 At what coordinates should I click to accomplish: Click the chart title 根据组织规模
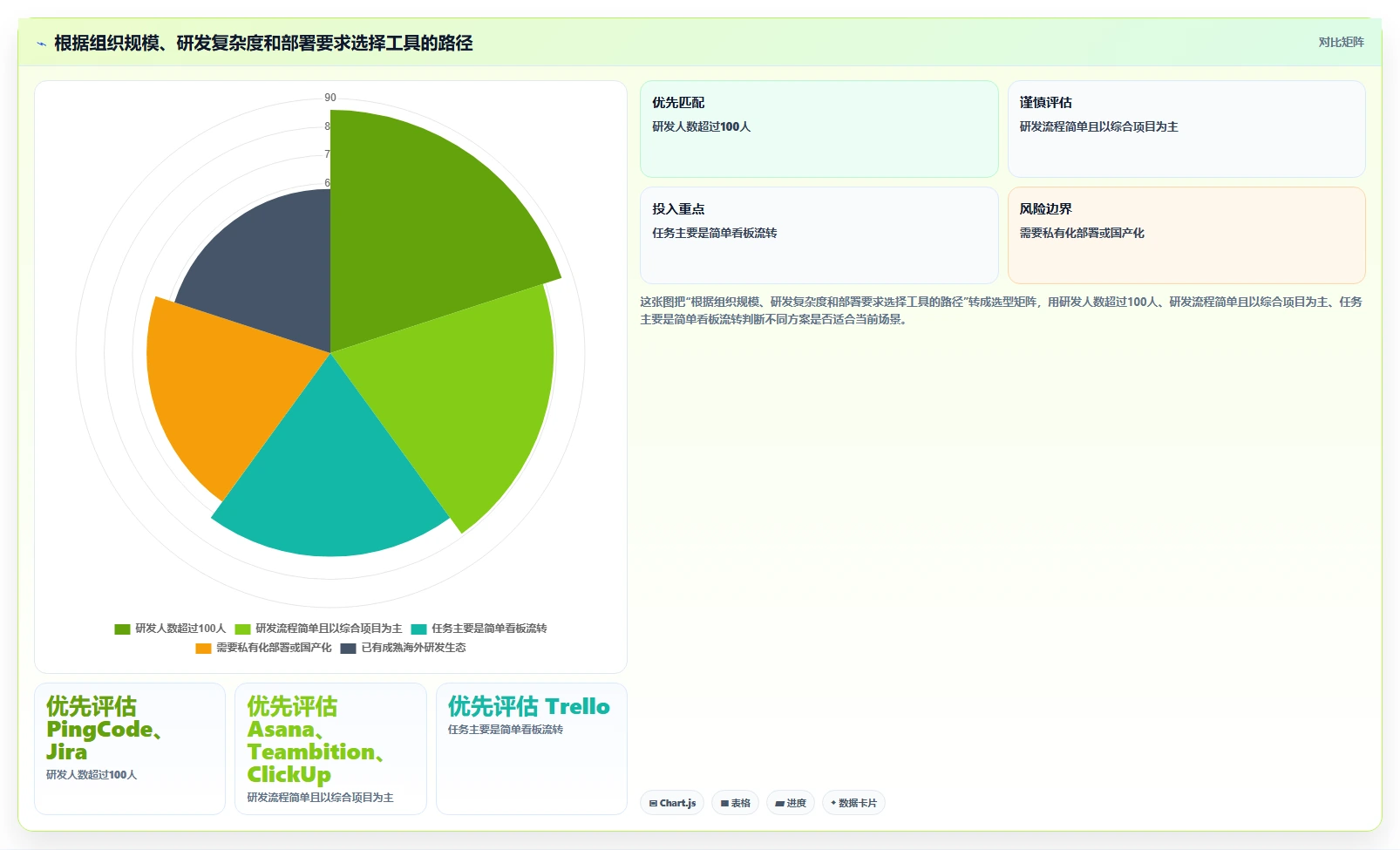(263, 44)
